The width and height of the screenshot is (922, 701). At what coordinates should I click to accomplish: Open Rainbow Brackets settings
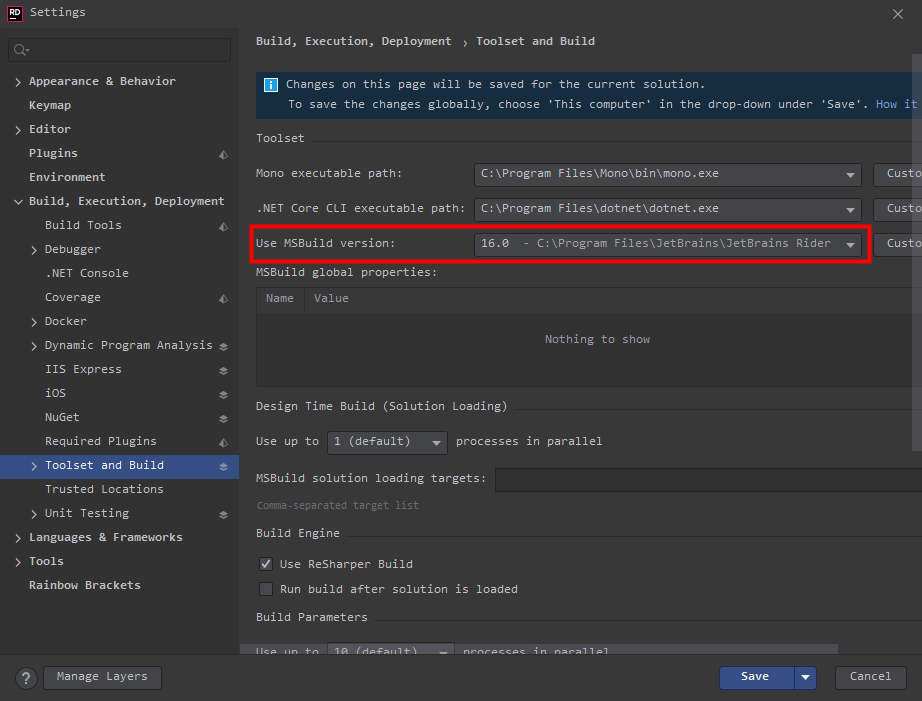85,585
